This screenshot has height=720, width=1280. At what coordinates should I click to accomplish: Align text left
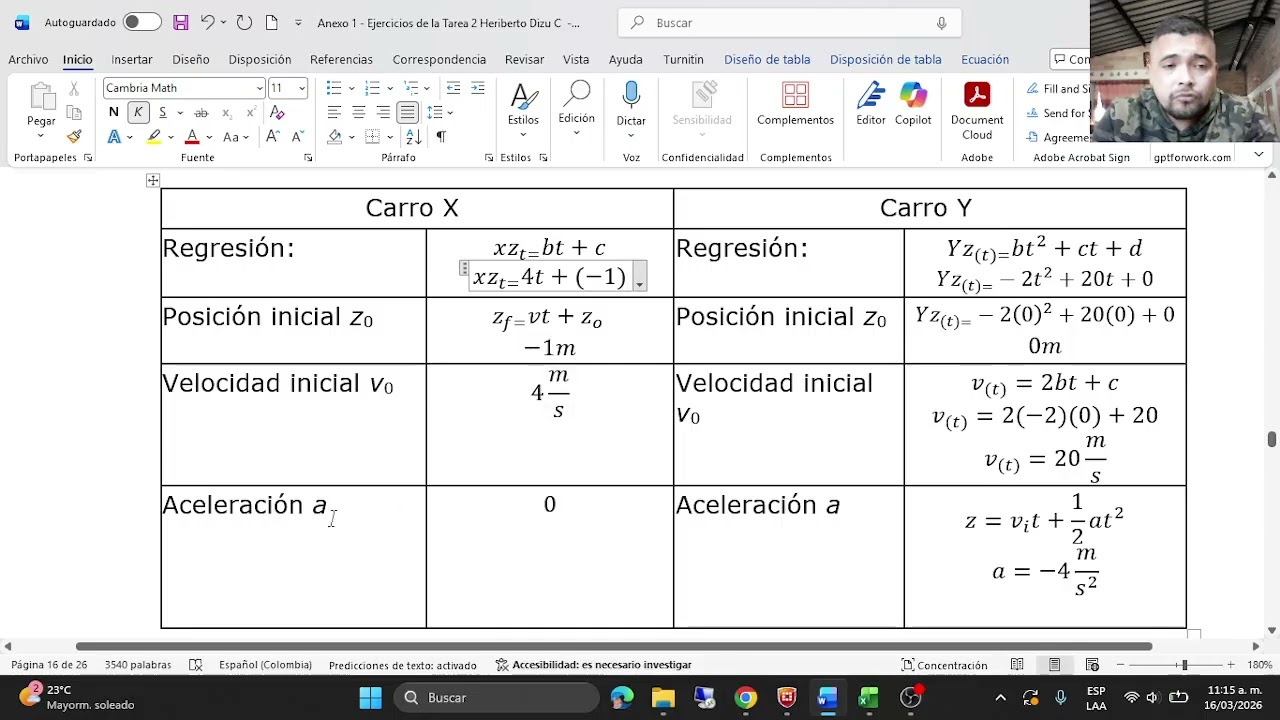coord(334,113)
